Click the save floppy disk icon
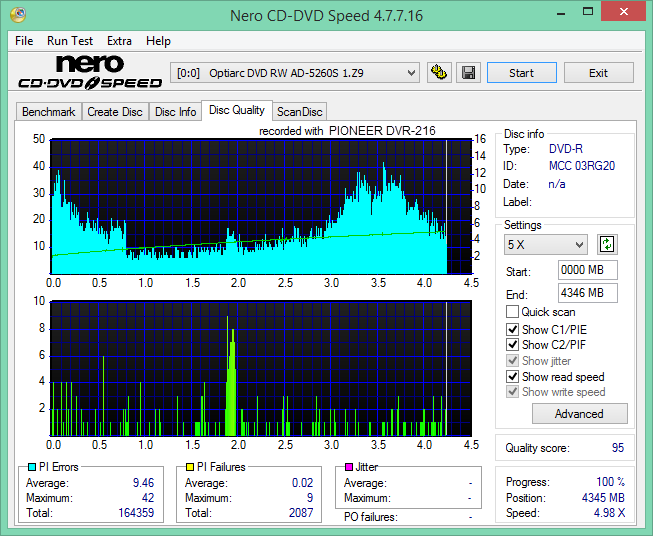The width and height of the screenshot is (653, 536). [469, 73]
